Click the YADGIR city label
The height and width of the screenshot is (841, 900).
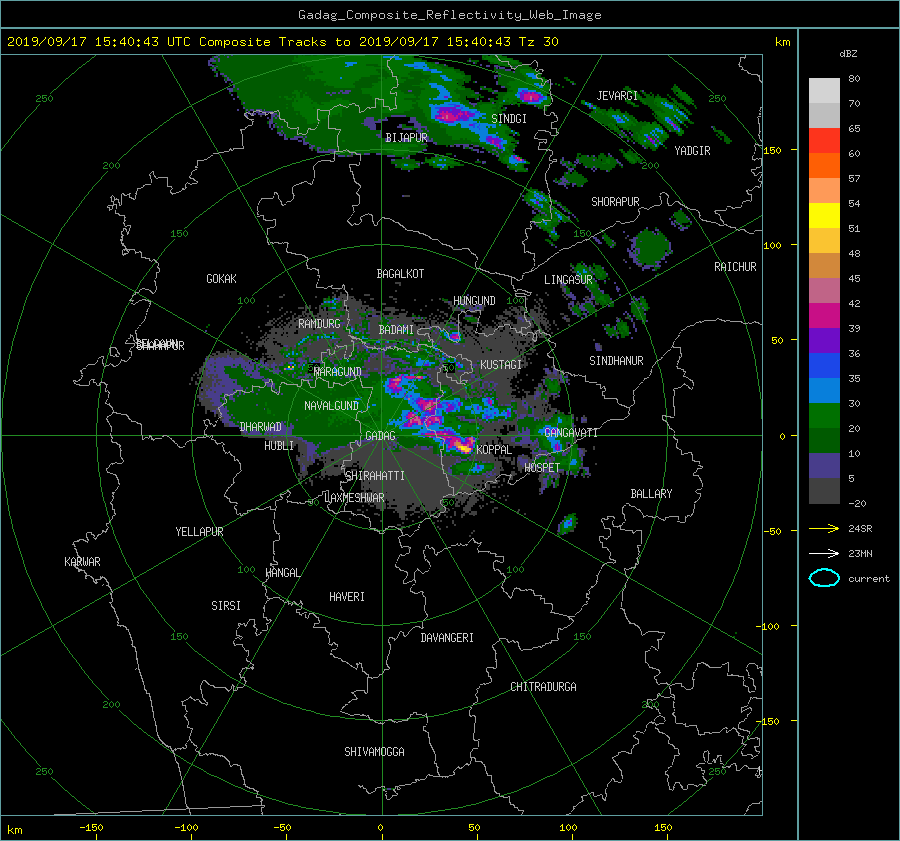(692, 151)
